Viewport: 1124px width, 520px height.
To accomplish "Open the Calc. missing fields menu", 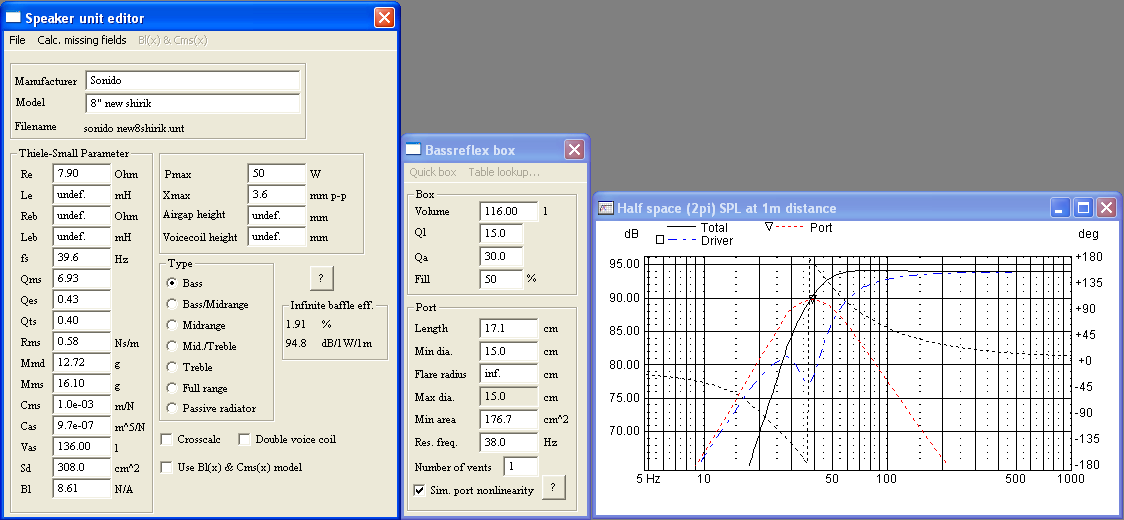I will click(x=82, y=40).
